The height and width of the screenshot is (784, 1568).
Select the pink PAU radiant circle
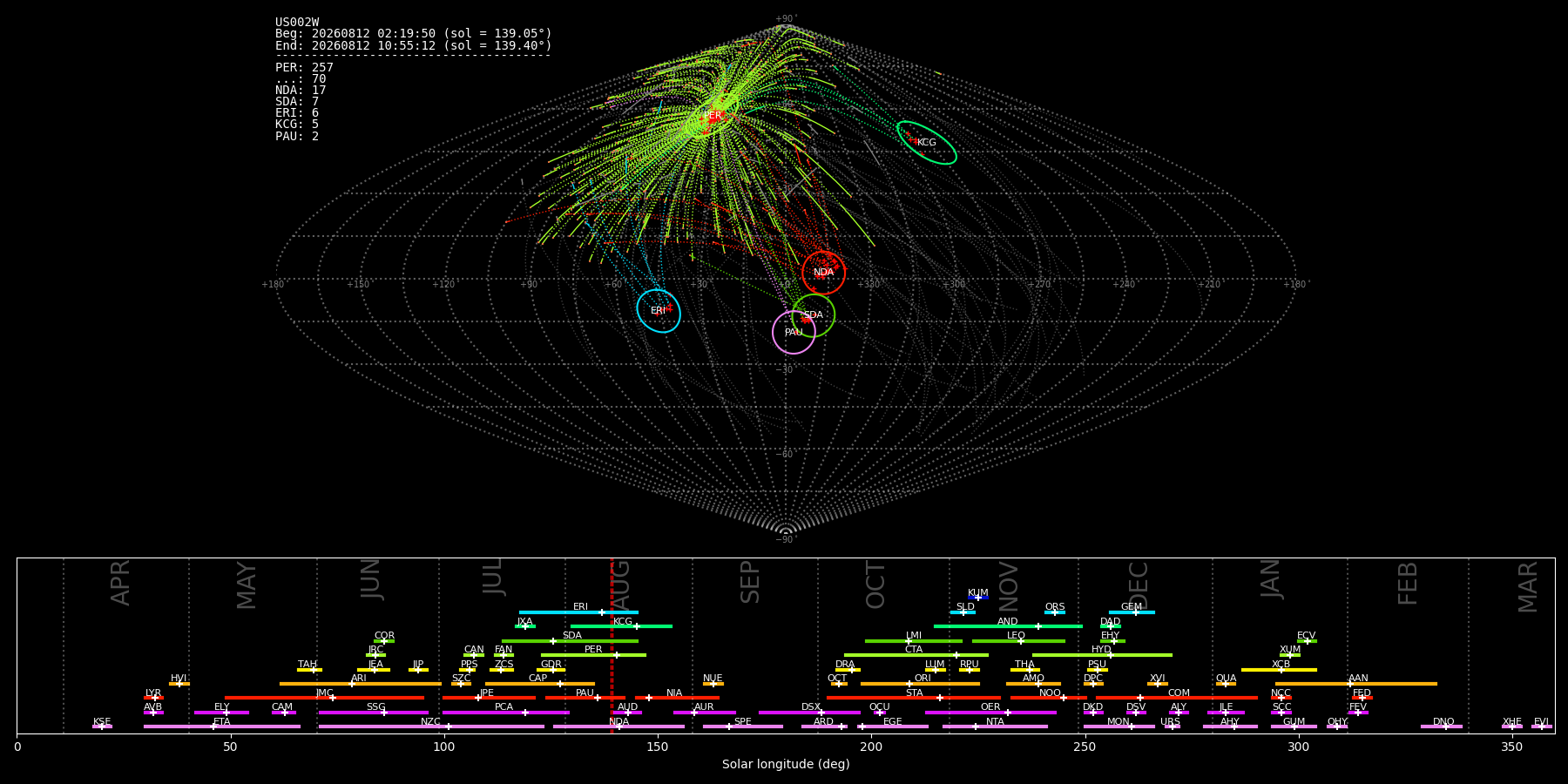coord(794,332)
